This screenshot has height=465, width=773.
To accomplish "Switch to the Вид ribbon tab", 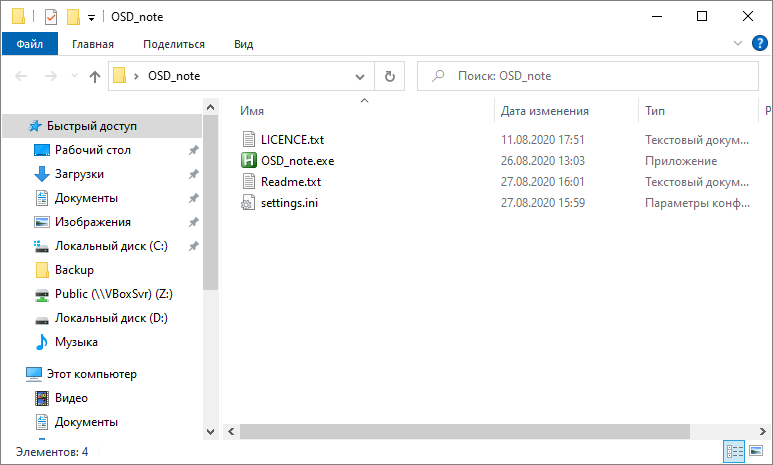I will (244, 44).
